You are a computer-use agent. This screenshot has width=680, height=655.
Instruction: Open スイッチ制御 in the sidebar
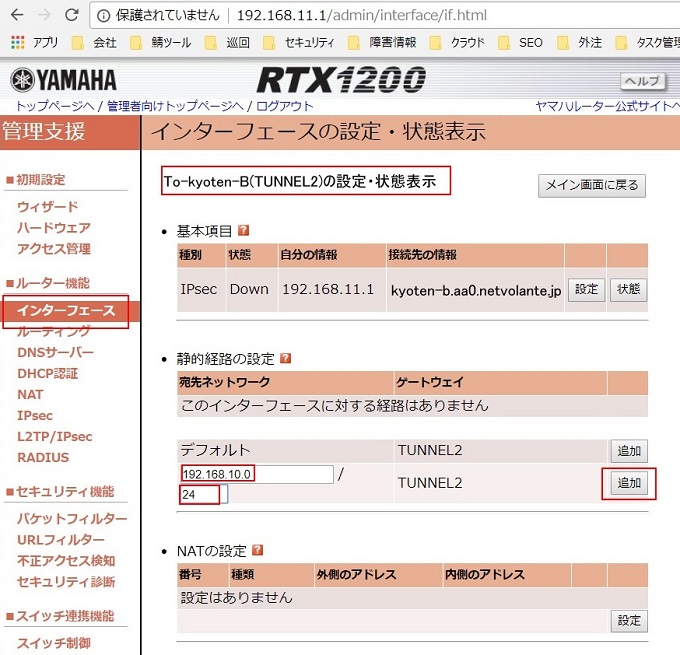pyautogui.click(x=54, y=643)
